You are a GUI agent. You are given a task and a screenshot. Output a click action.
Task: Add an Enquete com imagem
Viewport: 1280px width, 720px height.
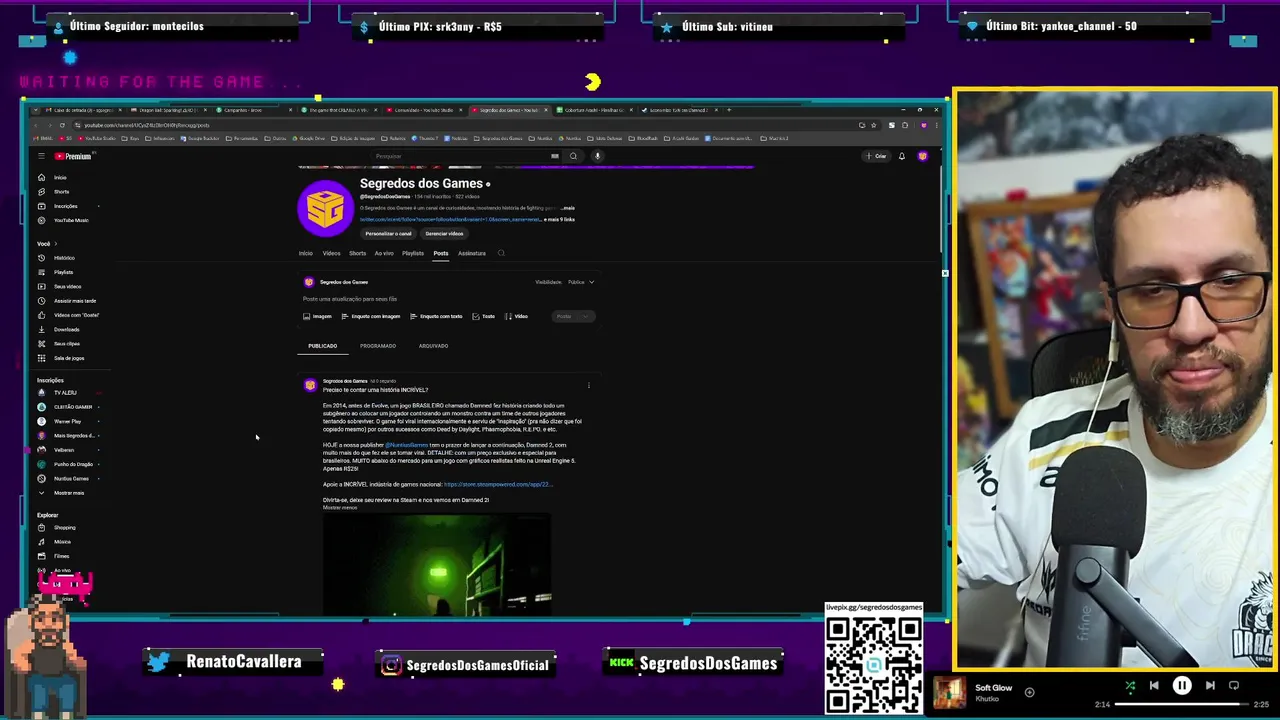pyautogui.click(x=370, y=316)
